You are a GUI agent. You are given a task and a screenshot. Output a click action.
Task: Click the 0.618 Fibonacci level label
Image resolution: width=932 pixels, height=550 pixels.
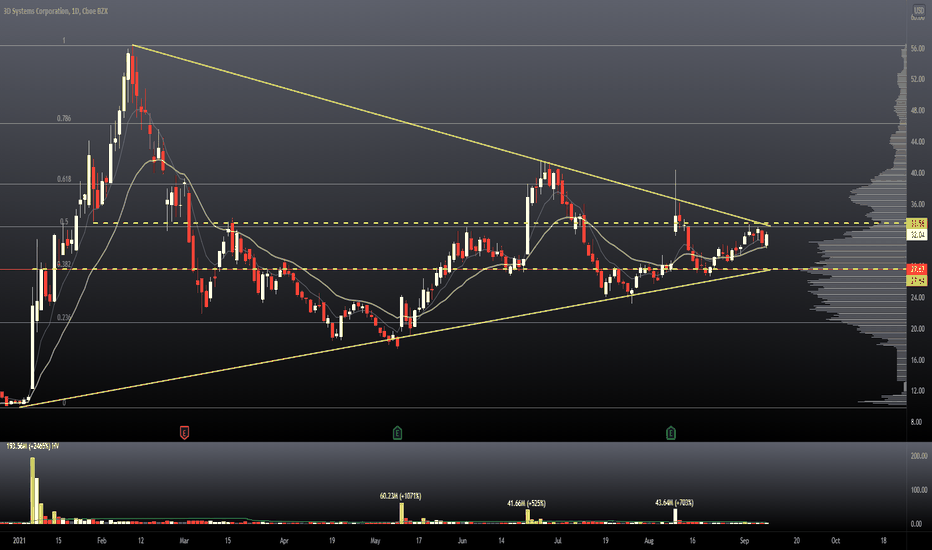click(64, 179)
